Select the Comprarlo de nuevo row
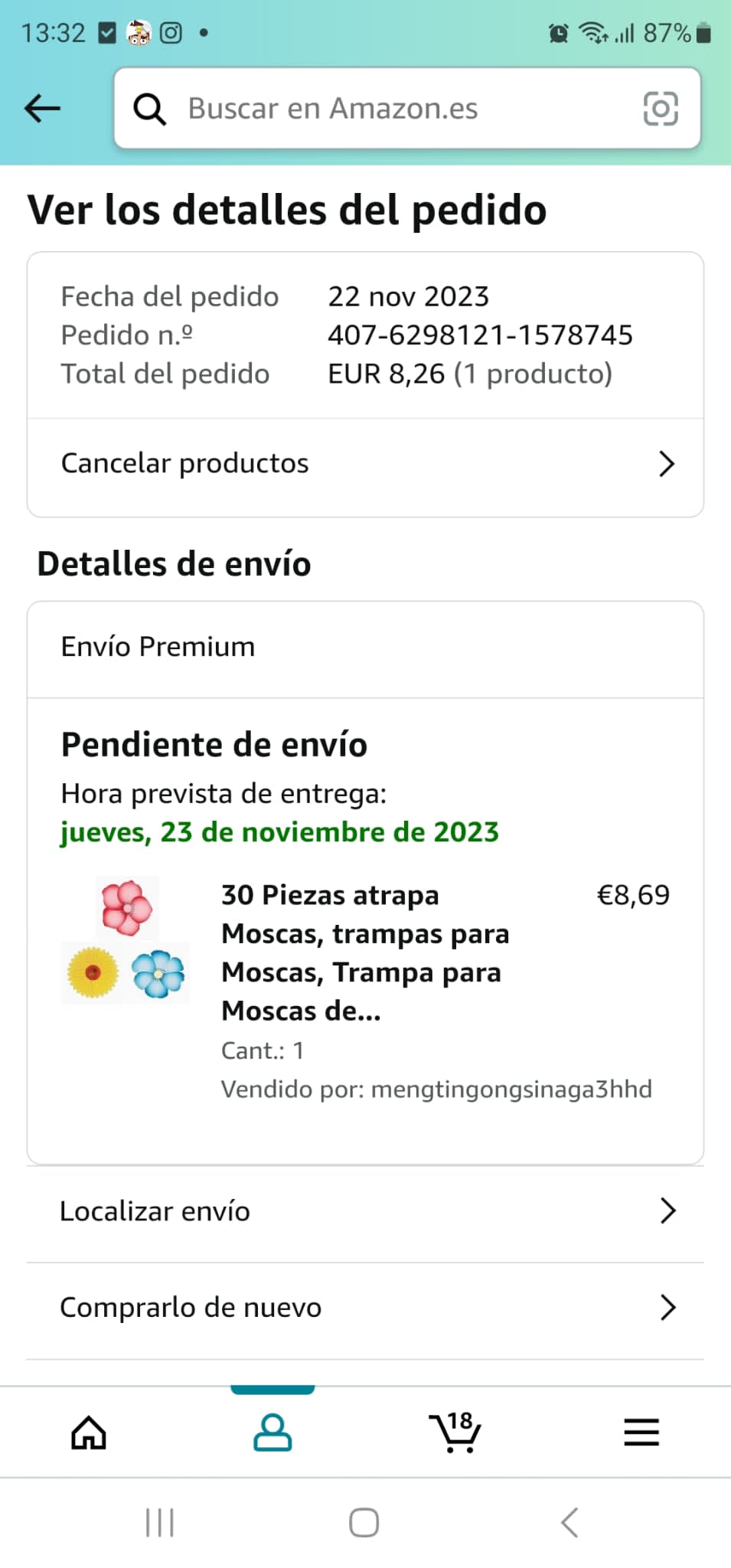 191,1308
